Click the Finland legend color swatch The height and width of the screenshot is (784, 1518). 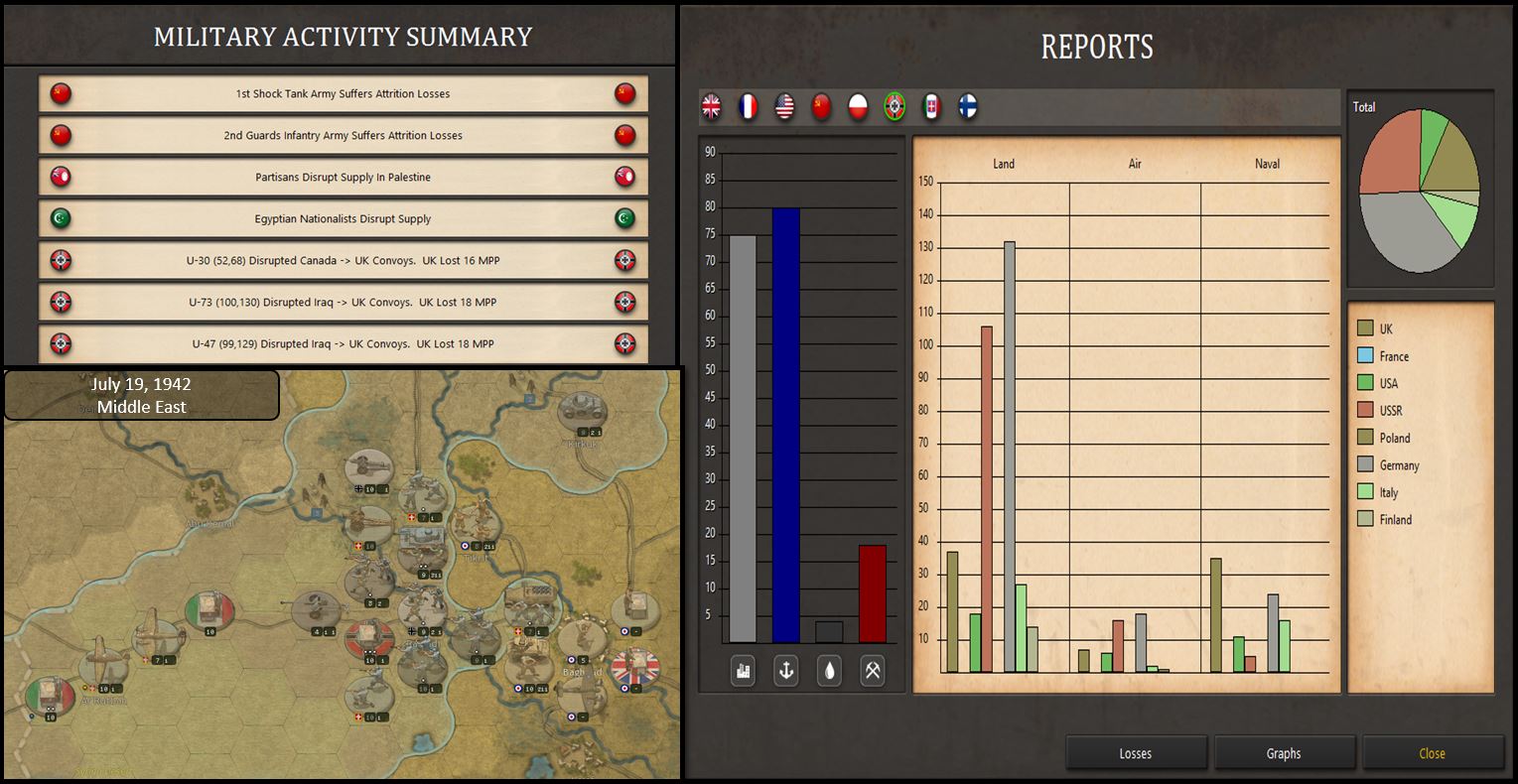pyautogui.click(x=1365, y=519)
